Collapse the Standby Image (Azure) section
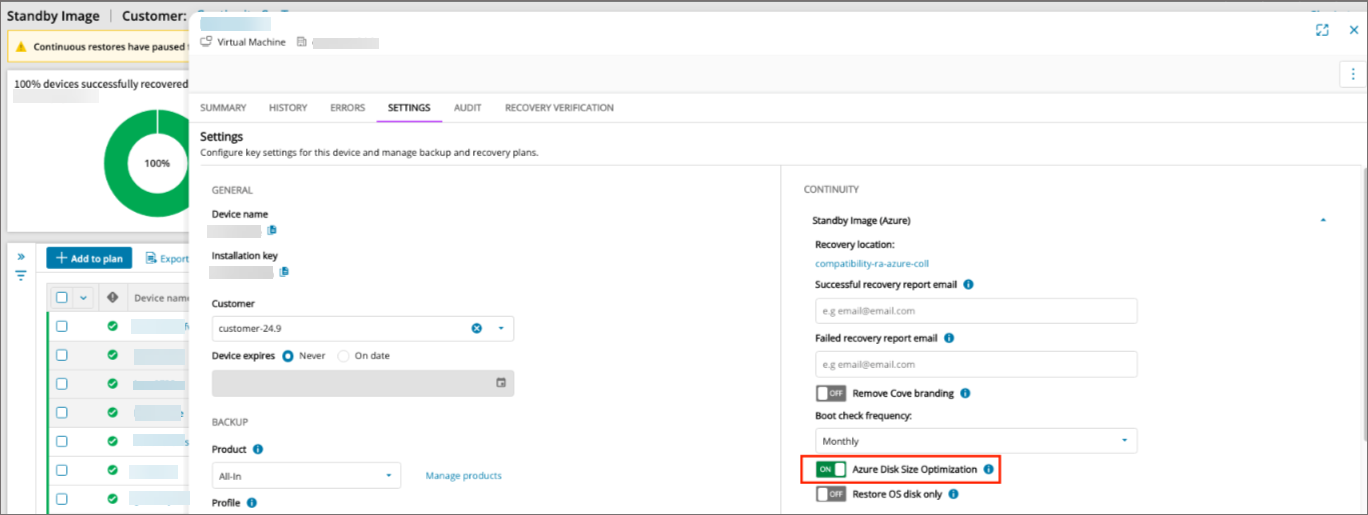The width and height of the screenshot is (1368, 515). tap(1324, 220)
